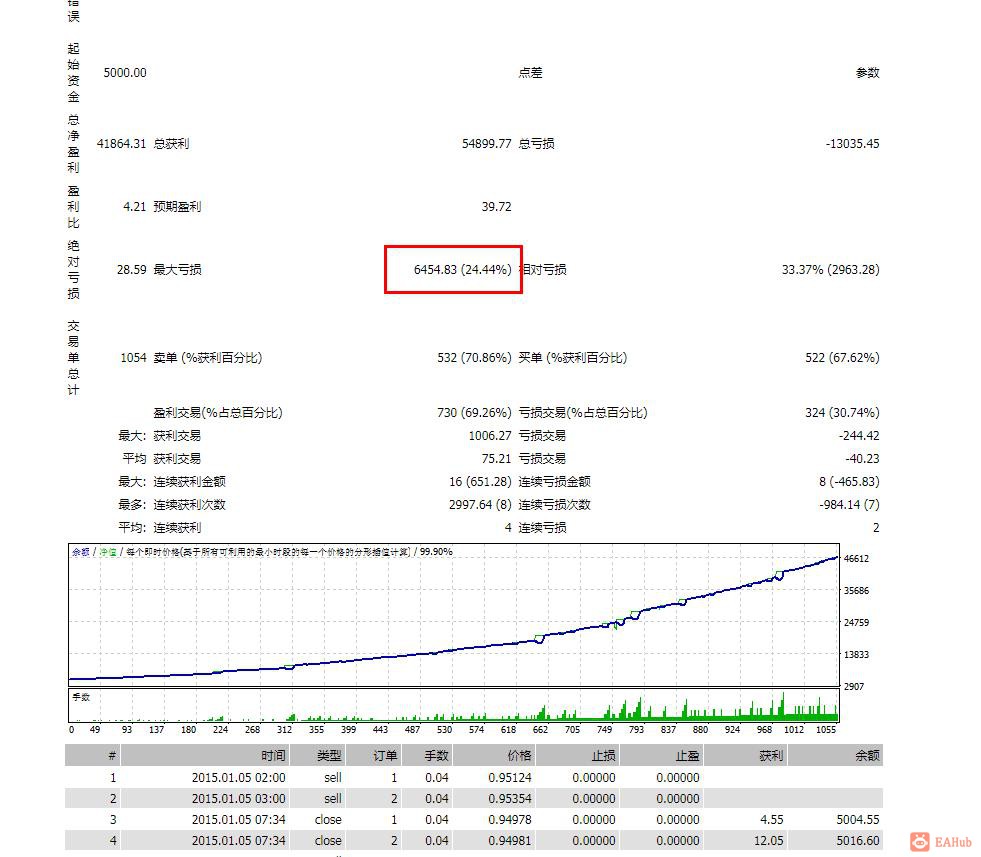Image resolution: width=981 pixels, height=857 pixels.
Task: Click the 手数 column header
Action: (435, 755)
